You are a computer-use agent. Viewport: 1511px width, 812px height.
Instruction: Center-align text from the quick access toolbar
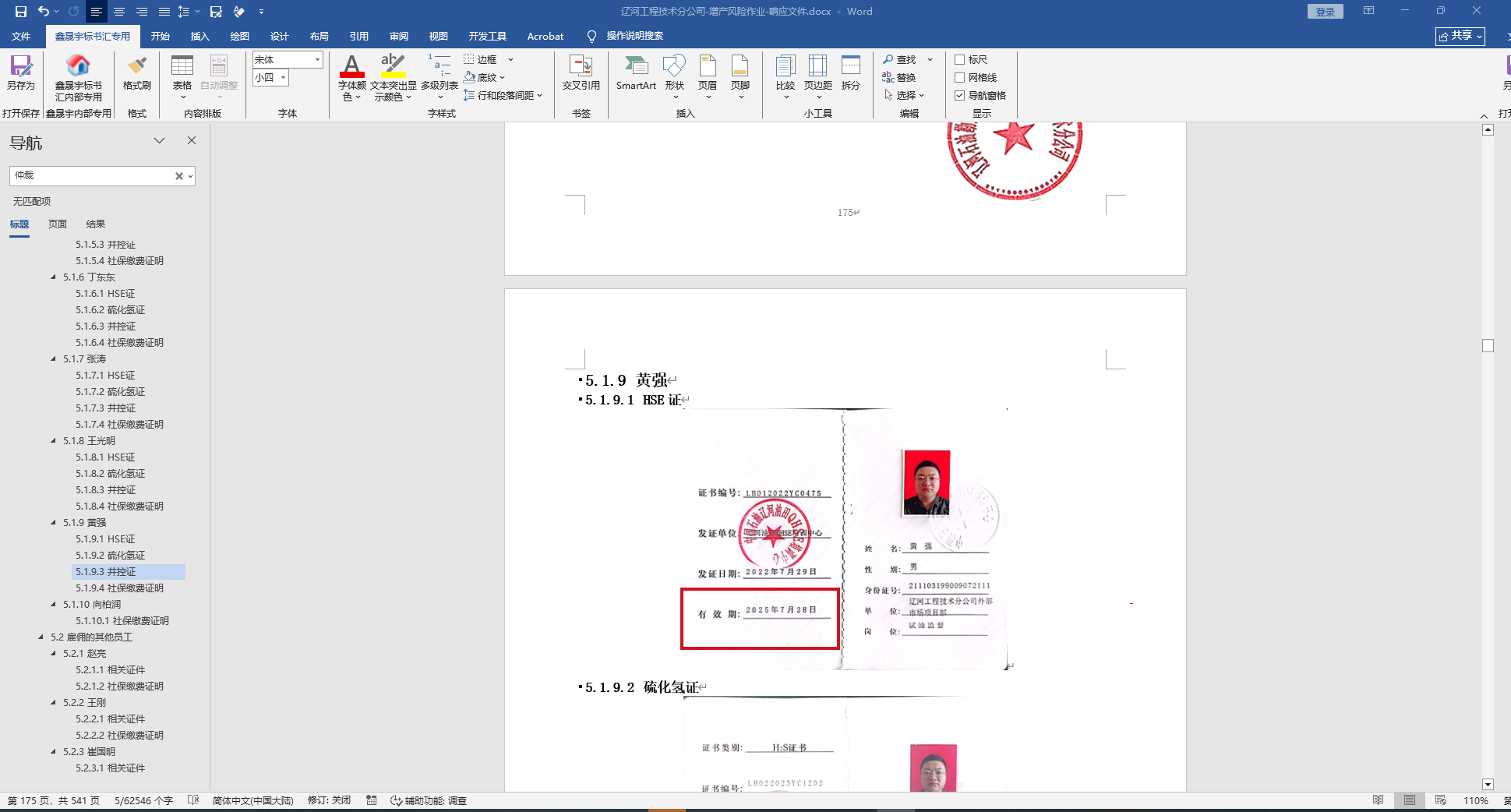119,12
